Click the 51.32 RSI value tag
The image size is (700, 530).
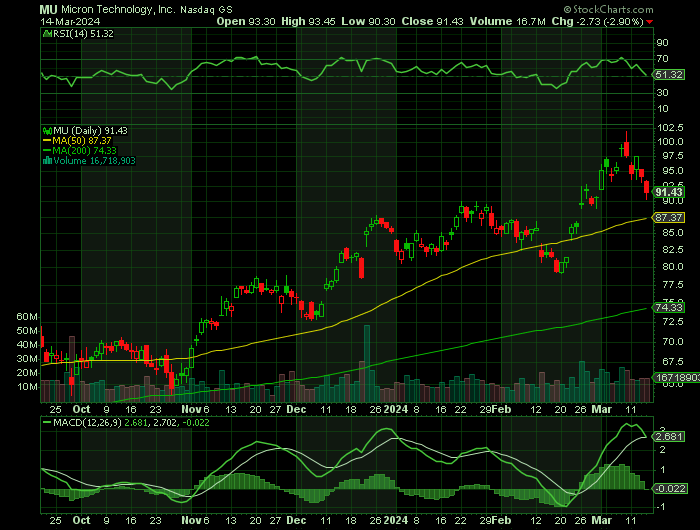pos(669,75)
